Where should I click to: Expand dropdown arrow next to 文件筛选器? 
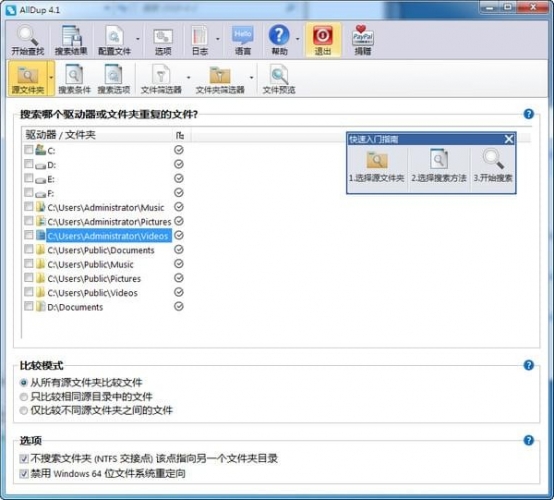point(188,78)
